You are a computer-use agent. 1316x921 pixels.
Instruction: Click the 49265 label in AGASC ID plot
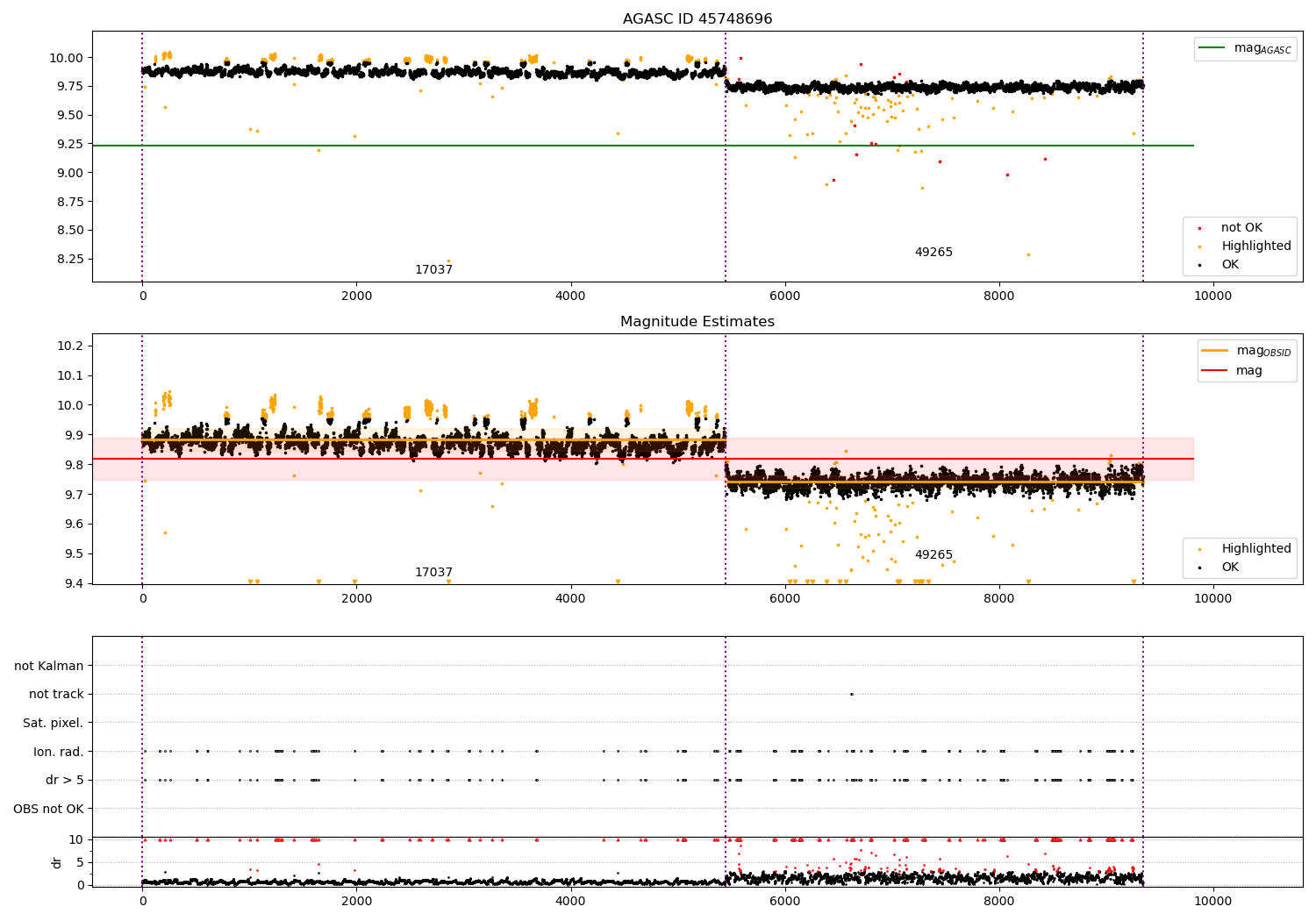click(x=933, y=253)
